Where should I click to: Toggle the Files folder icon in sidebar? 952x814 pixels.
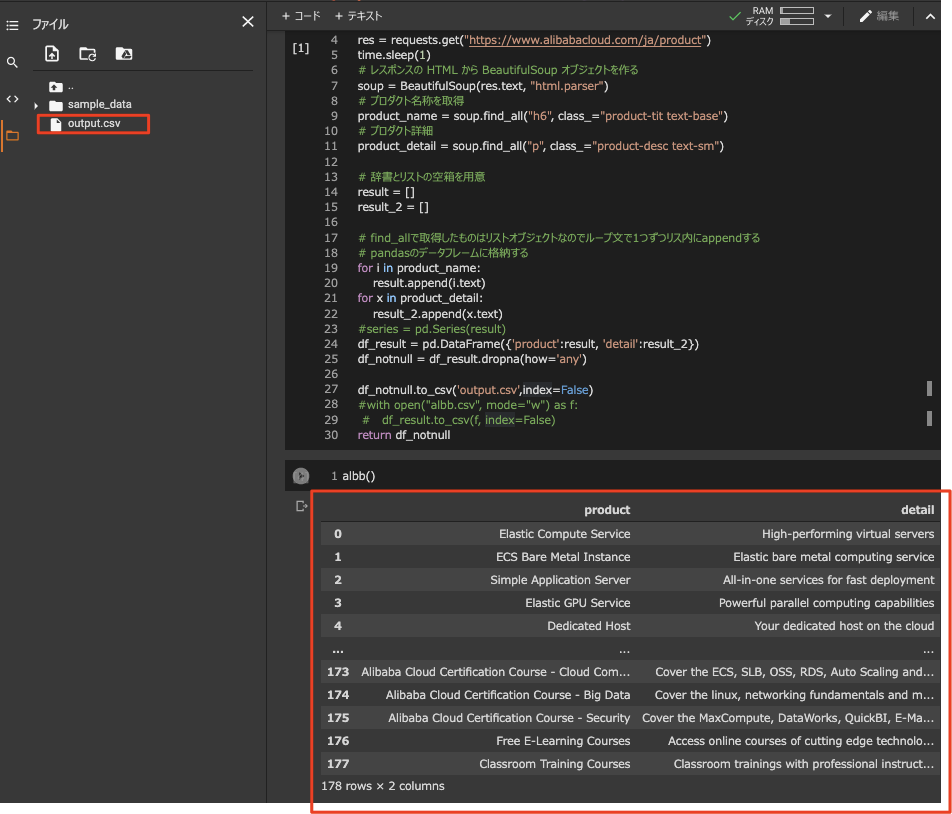(x=12, y=135)
